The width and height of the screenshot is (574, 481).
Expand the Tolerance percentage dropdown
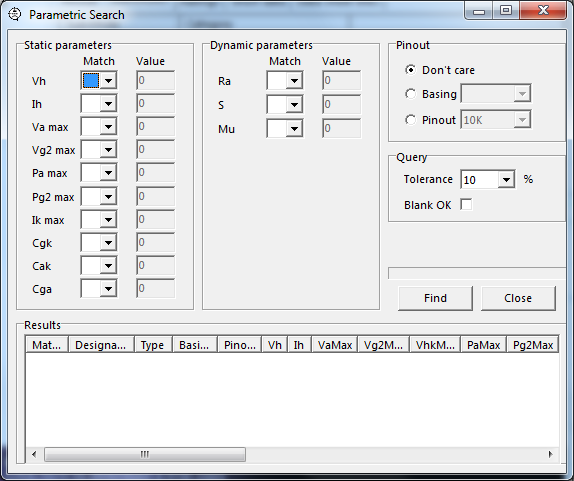coord(506,179)
